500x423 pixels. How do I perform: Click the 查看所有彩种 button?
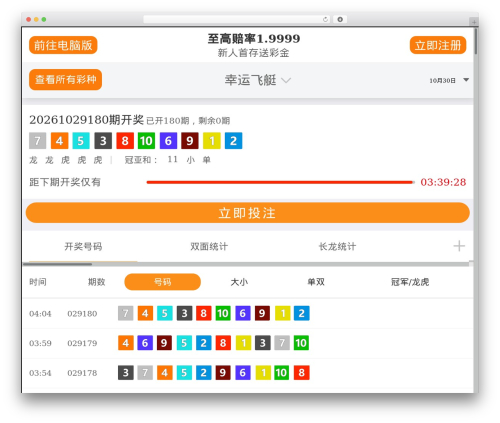click(x=65, y=79)
